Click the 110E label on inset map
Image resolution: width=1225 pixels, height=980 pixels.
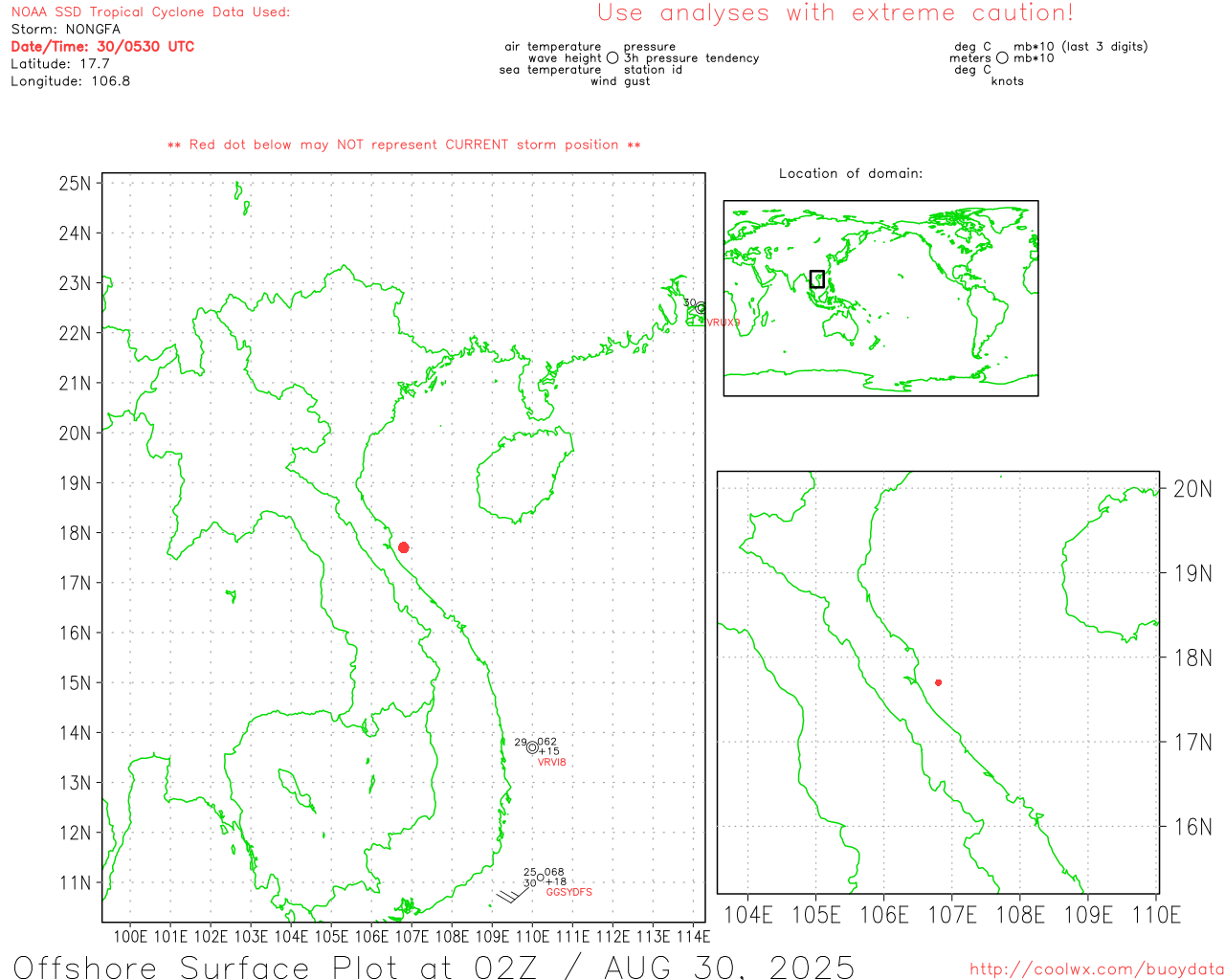[x=1156, y=915]
